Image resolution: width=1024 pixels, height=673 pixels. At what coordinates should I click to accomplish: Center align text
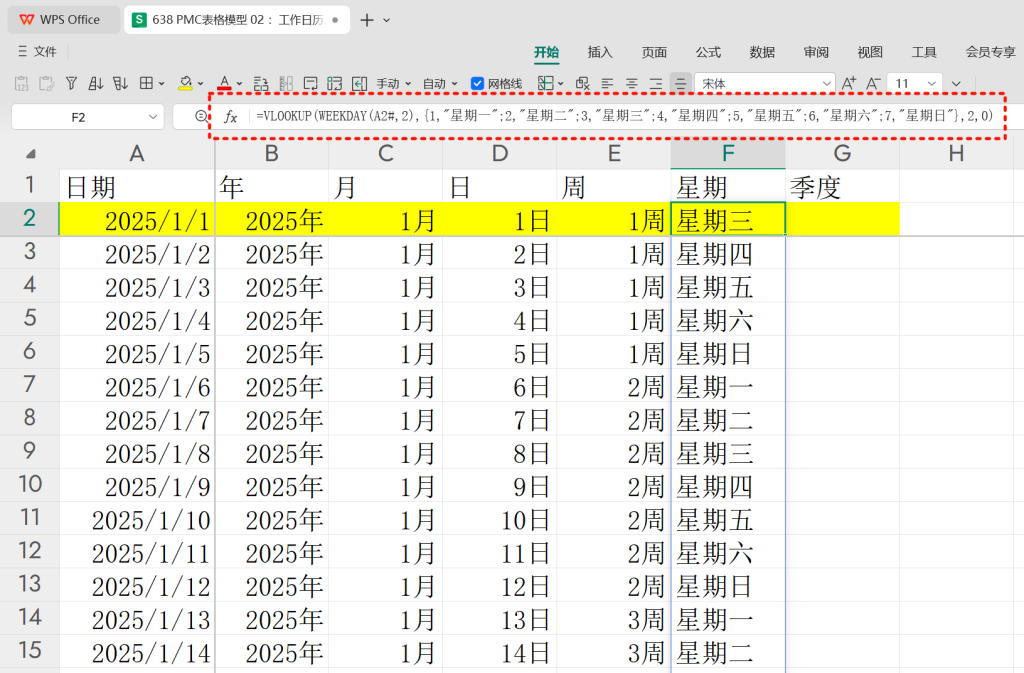(x=632, y=84)
